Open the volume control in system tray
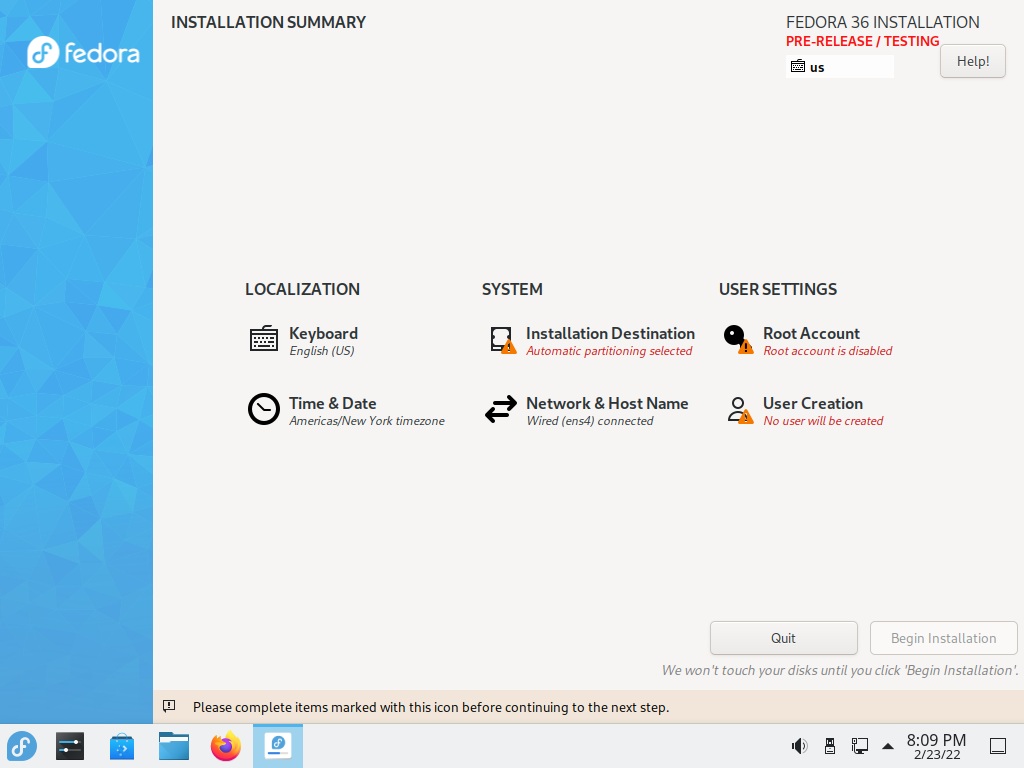Image resolution: width=1024 pixels, height=768 pixels. click(x=799, y=746)
